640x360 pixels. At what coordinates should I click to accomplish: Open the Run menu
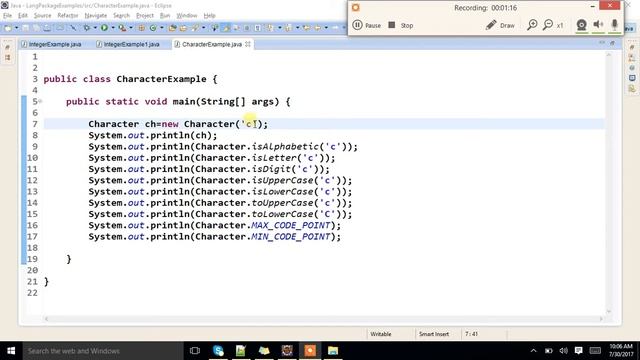(165, 16)
